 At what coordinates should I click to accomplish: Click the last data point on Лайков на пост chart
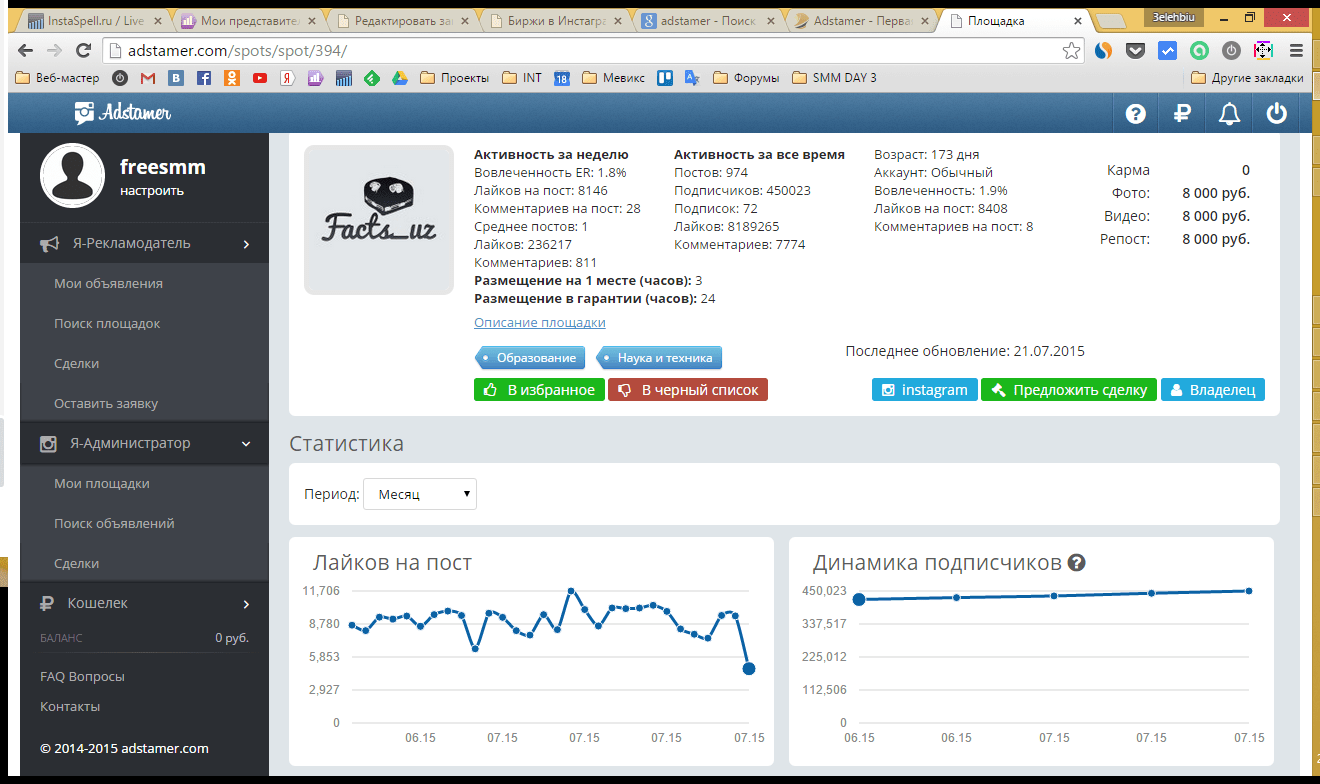coord(749,669)
